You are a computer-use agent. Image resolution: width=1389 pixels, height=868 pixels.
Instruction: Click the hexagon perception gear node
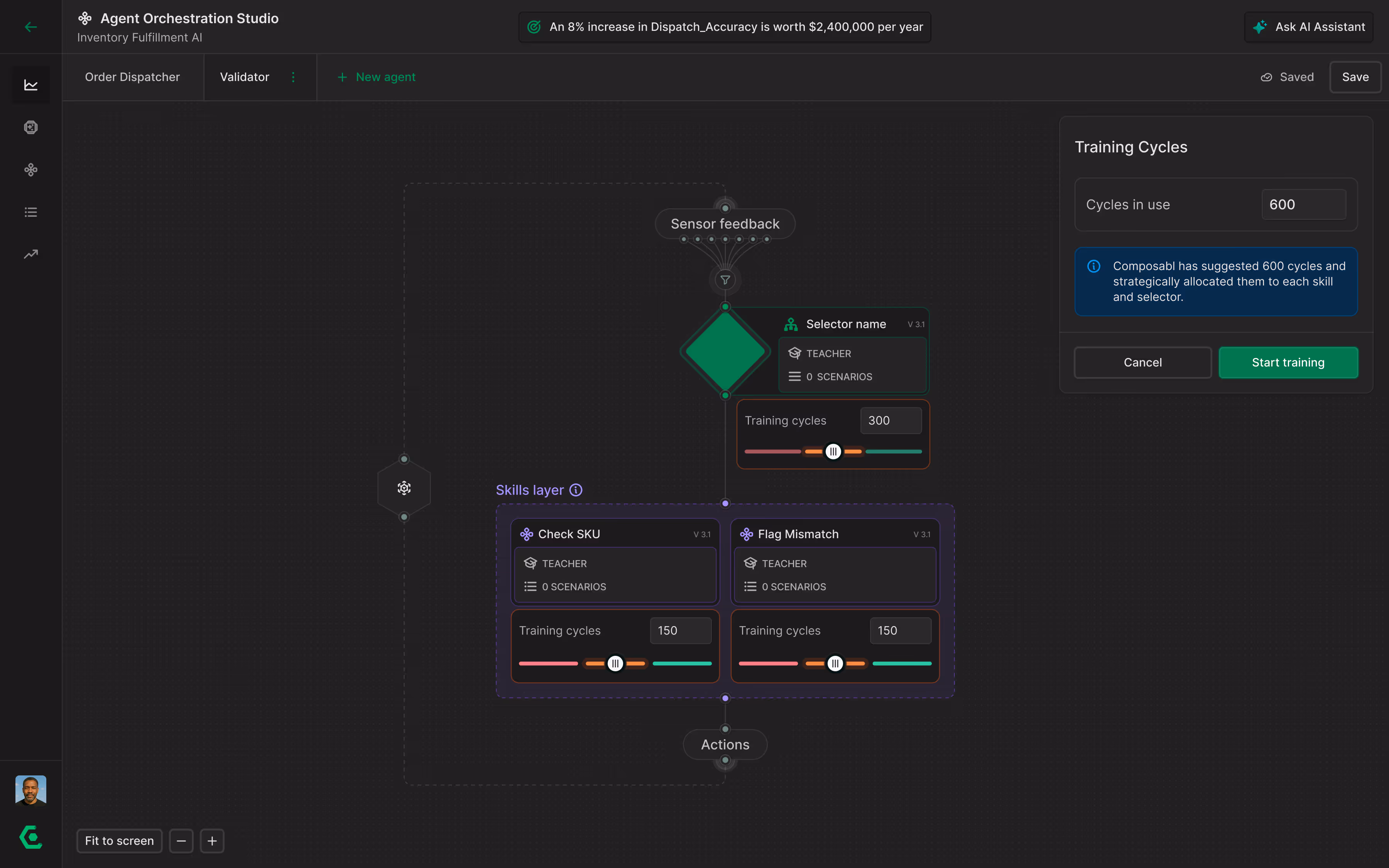point(404,488)
